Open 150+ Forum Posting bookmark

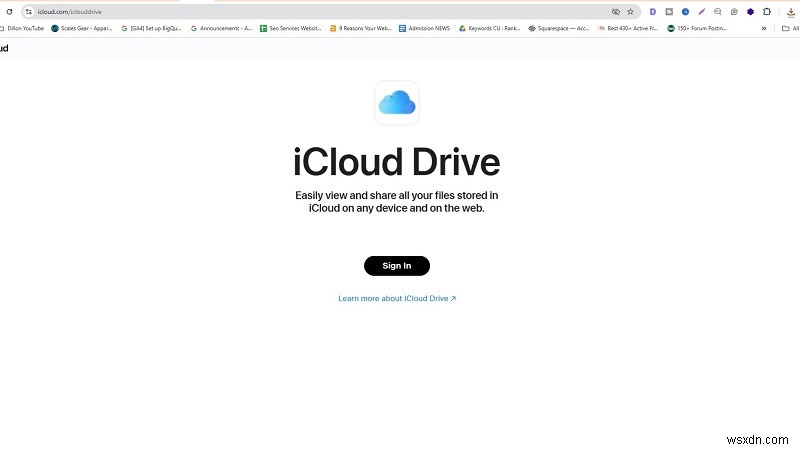697,29
